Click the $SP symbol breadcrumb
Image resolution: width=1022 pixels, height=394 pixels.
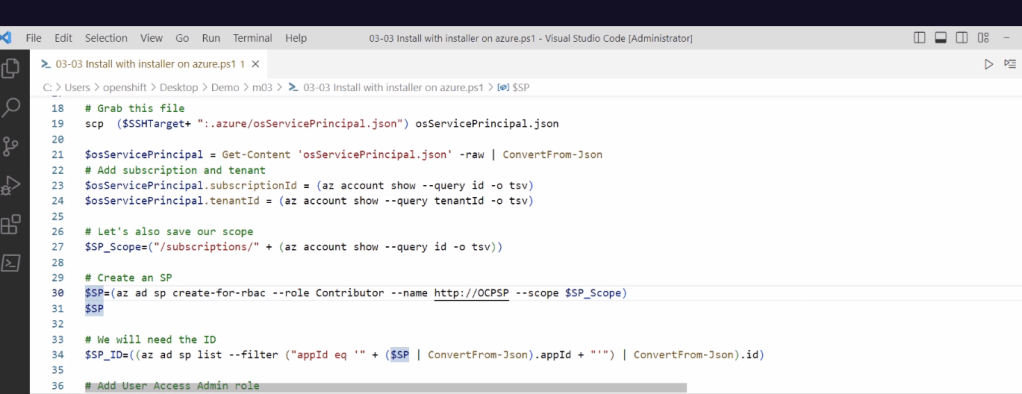coord(520,87)
